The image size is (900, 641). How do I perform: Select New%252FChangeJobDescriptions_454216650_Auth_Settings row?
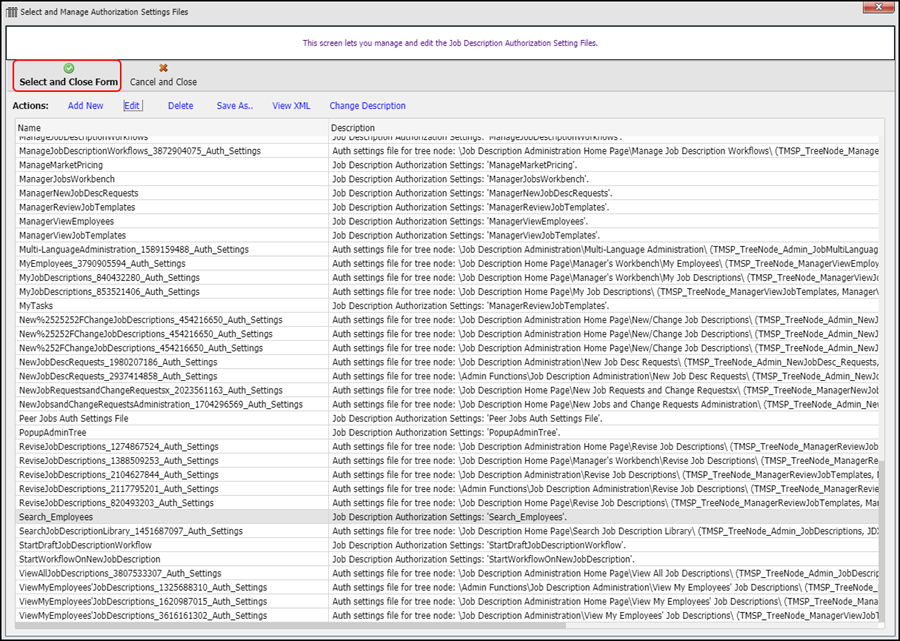pyautogui.click(x=447, y=348)
